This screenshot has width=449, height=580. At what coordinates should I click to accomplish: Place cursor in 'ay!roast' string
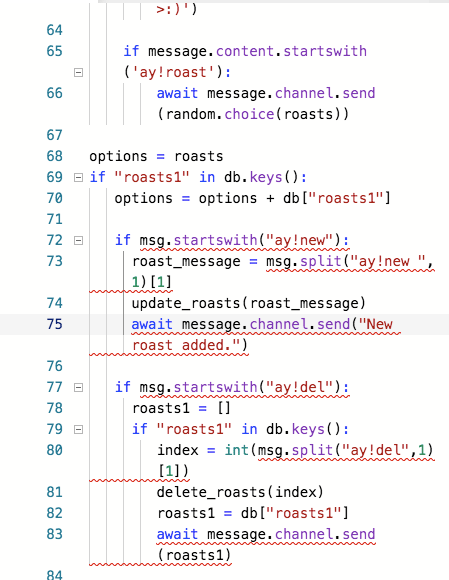pyautogui.click(x=173, y=72)
